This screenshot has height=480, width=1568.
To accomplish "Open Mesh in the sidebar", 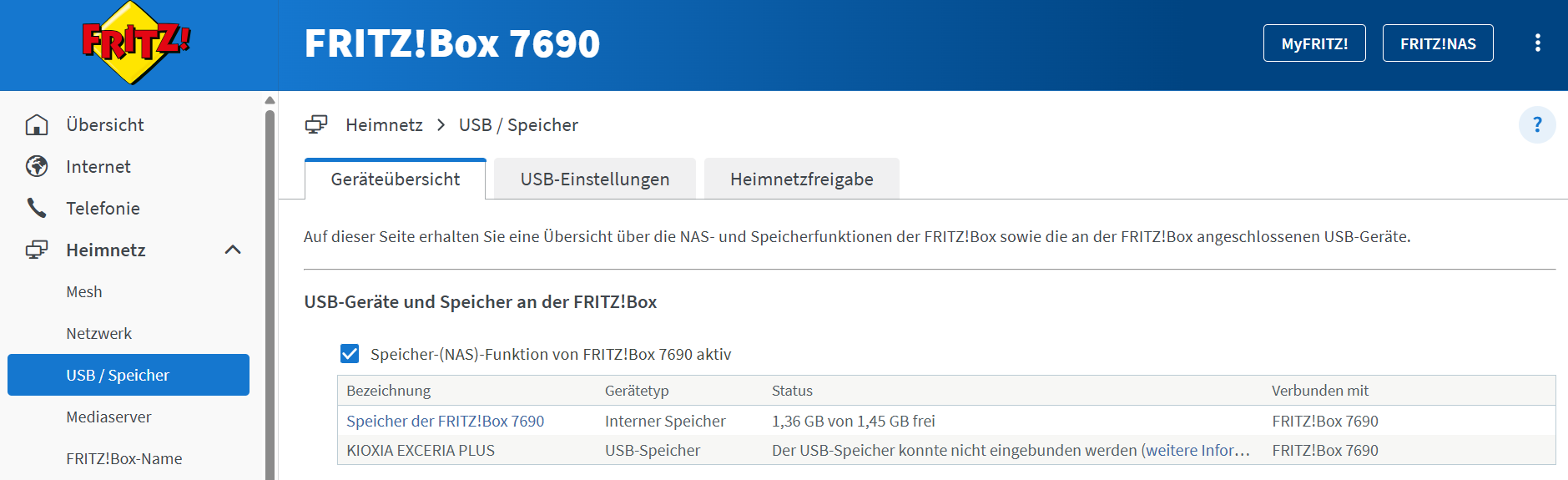I will coord(84,292).
